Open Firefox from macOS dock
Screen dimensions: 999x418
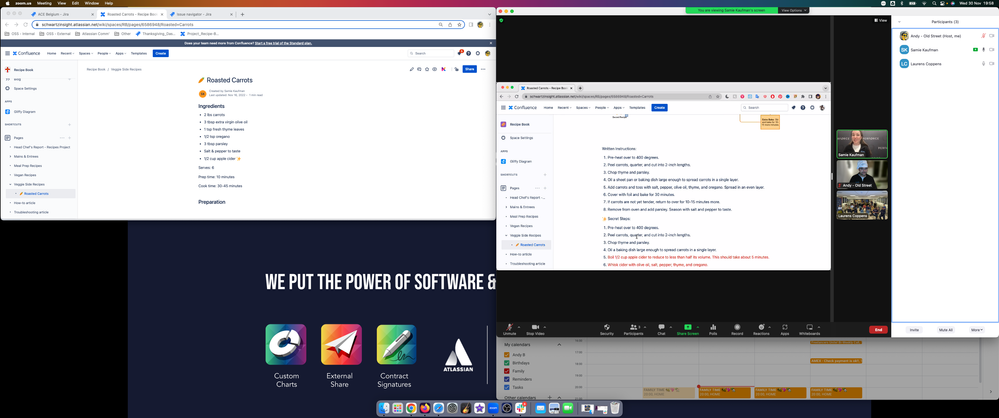[x=425, y=408]
